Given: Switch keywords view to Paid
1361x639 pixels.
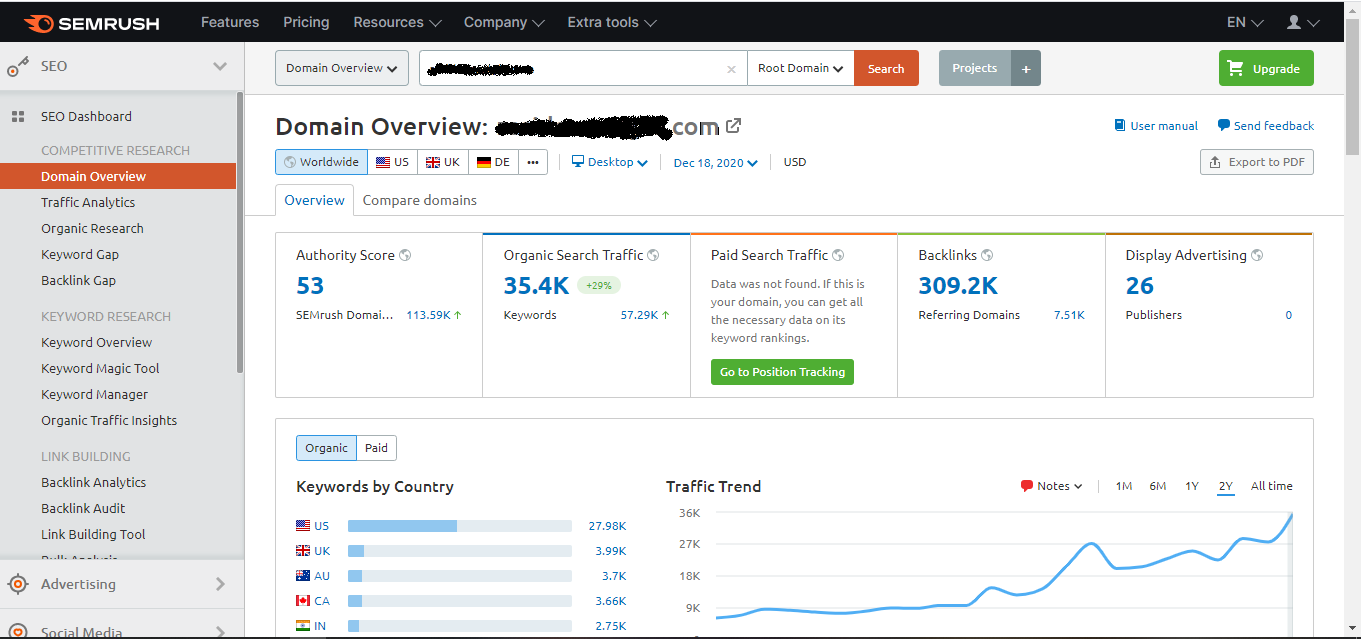Looking at the screenshot, I should (376, 448).
